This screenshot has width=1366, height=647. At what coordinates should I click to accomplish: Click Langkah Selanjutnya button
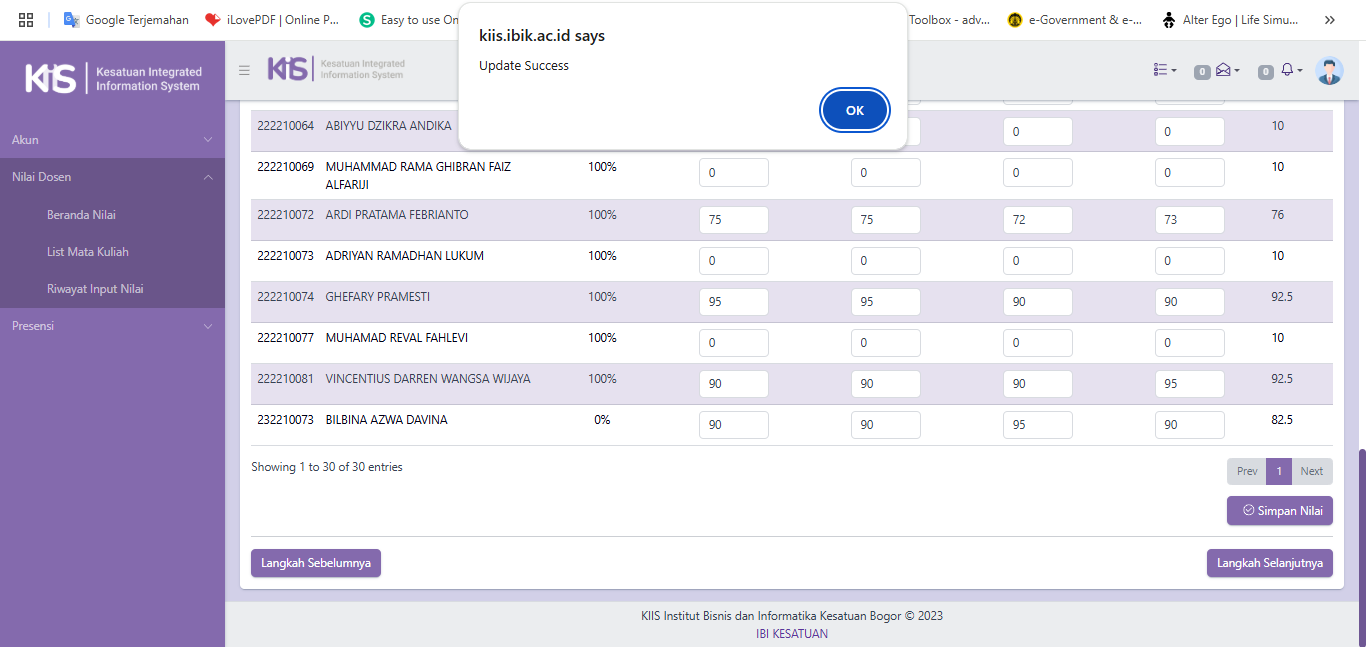[1269, 563]
